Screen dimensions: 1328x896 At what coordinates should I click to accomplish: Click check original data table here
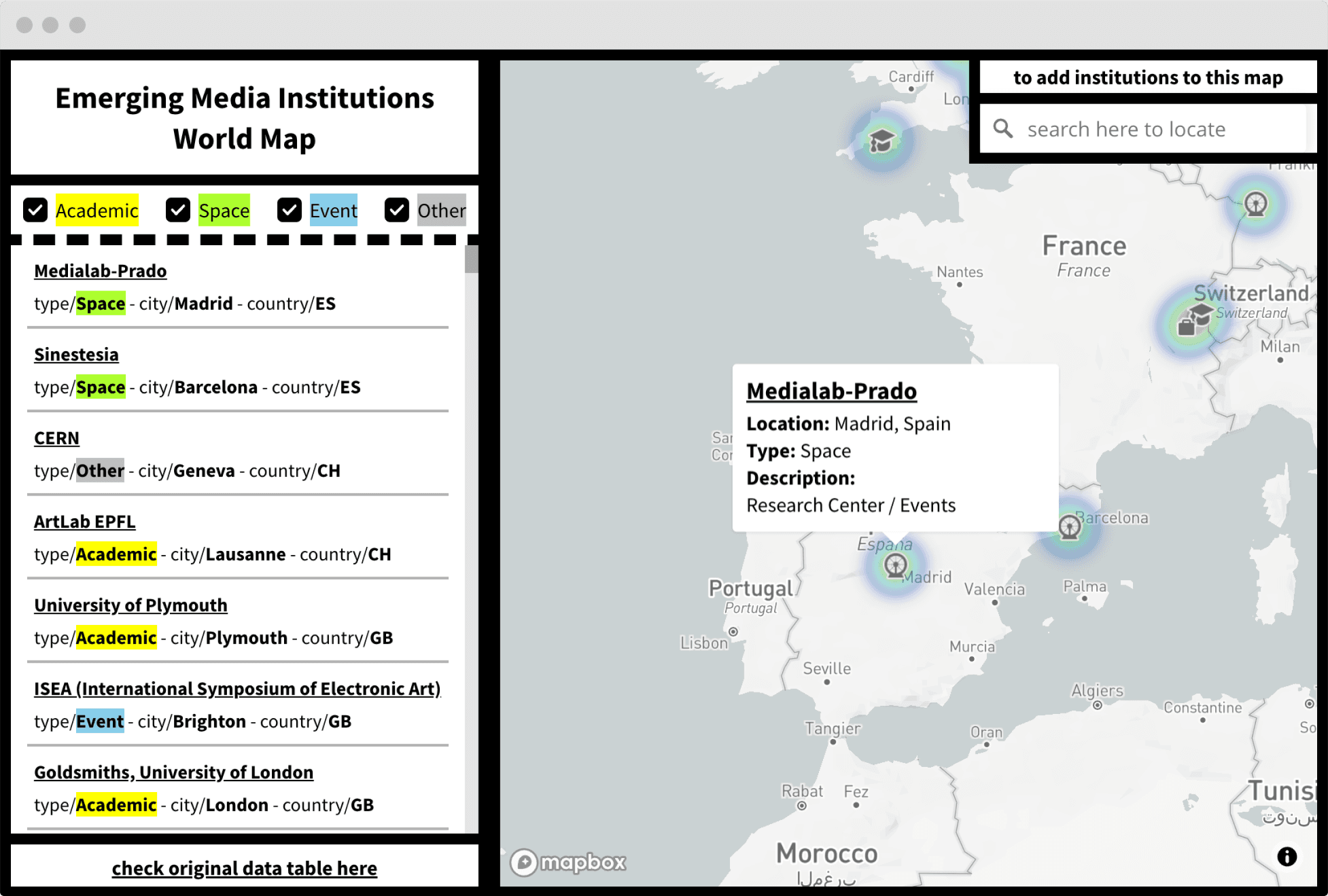244,868
